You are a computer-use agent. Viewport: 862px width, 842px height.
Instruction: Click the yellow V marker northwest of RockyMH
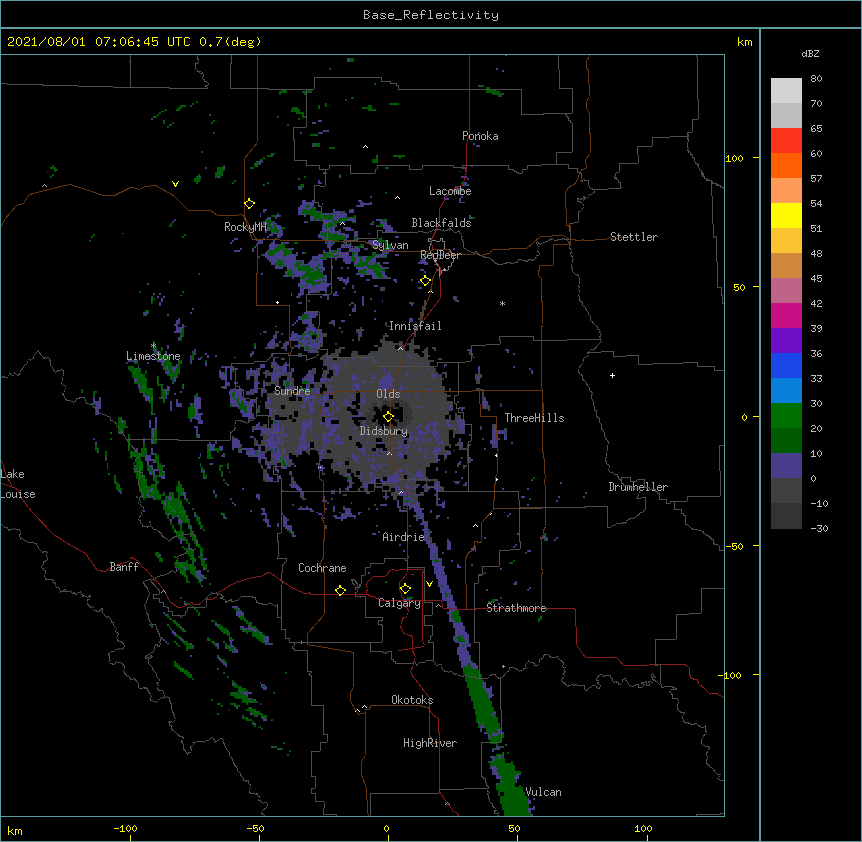point(175,184)
